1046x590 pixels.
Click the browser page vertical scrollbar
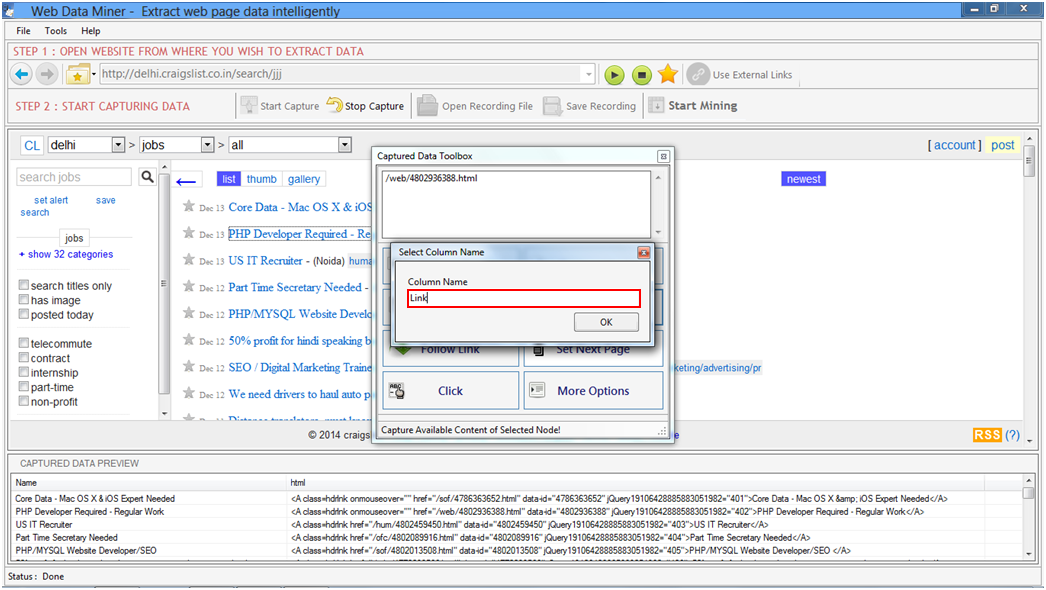(x=1029, y=288)
